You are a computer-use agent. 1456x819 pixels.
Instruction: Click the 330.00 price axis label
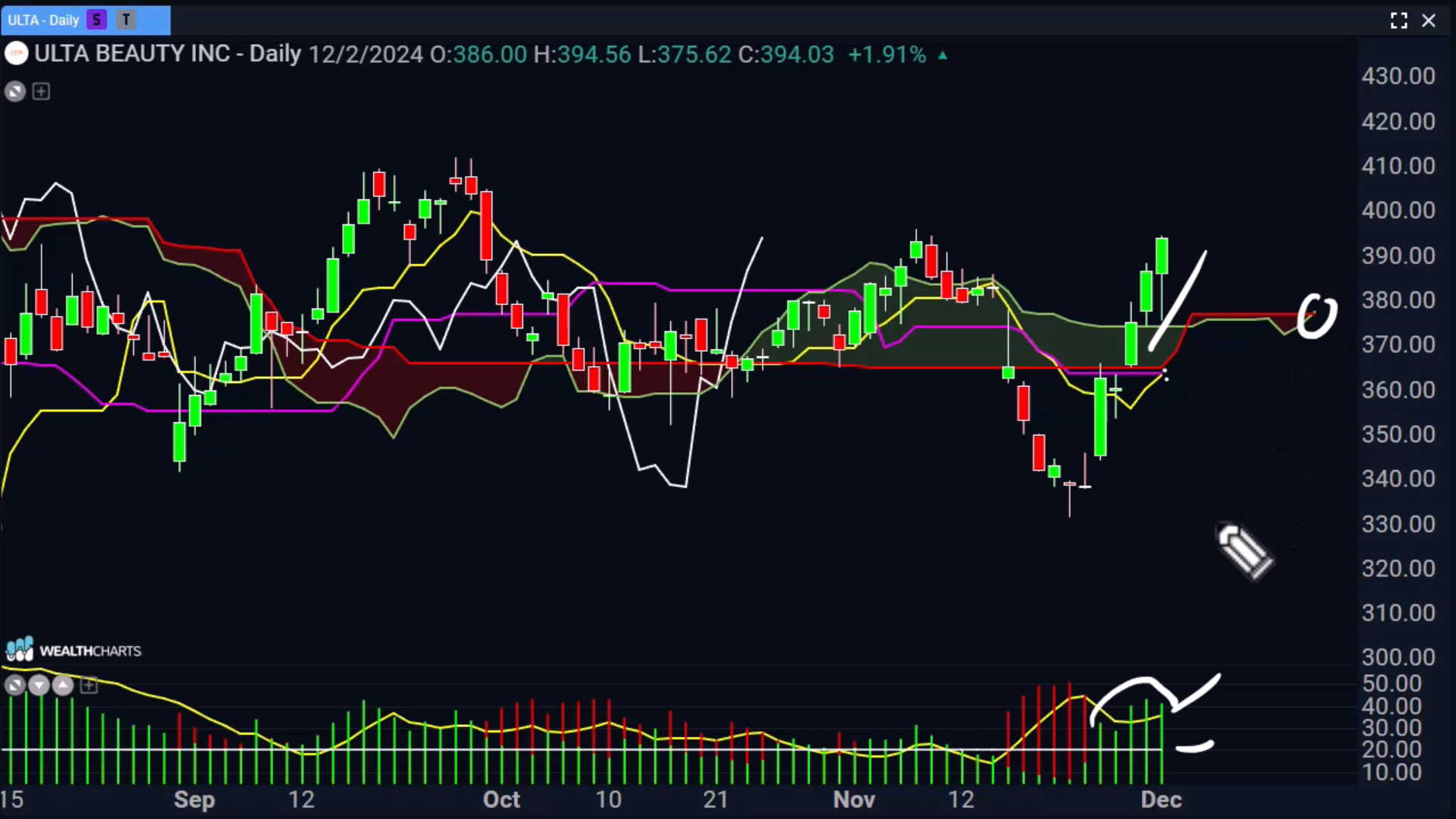[x=1398, y=524]
